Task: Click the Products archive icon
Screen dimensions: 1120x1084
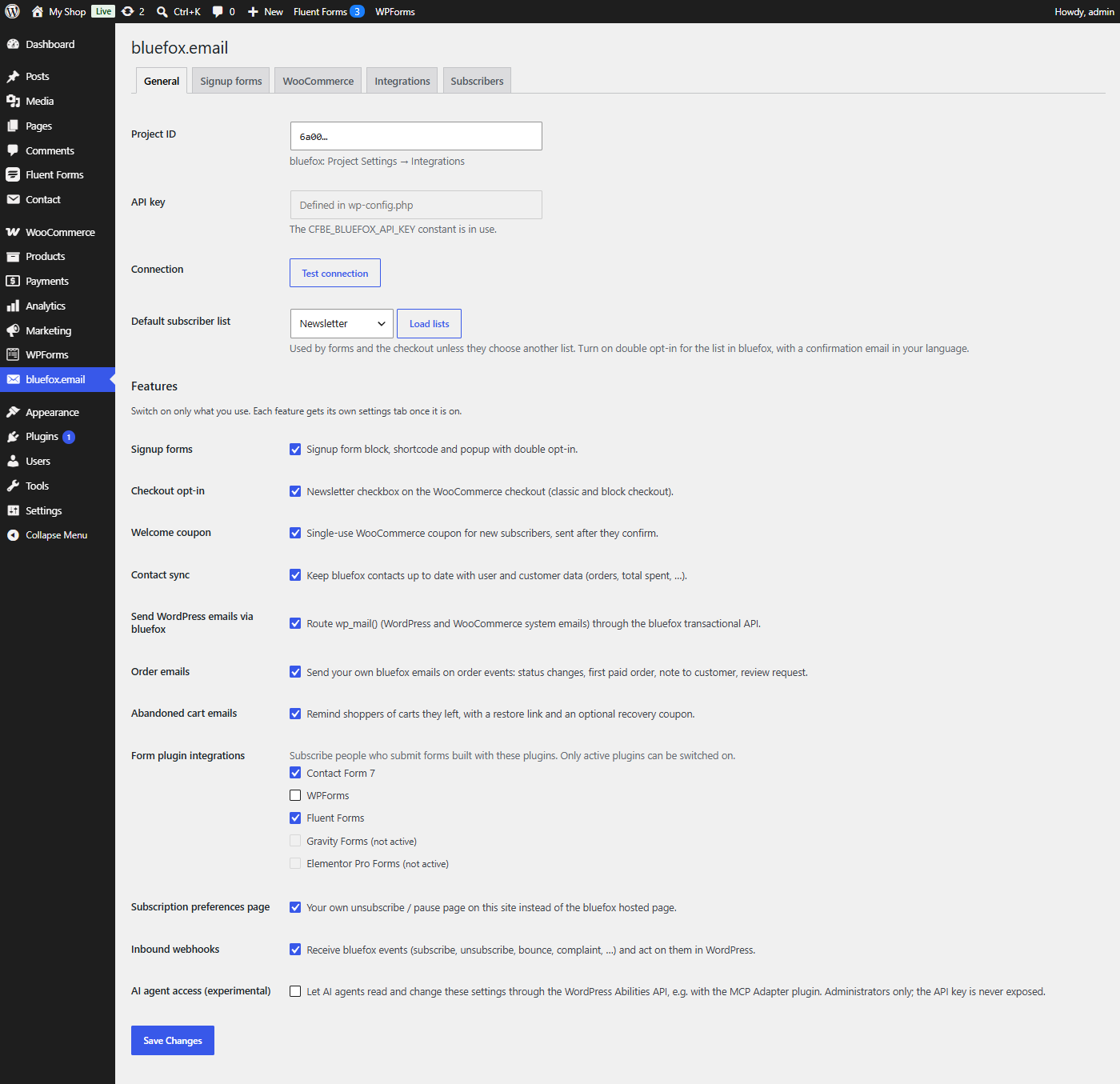Action: coord(13,257)
